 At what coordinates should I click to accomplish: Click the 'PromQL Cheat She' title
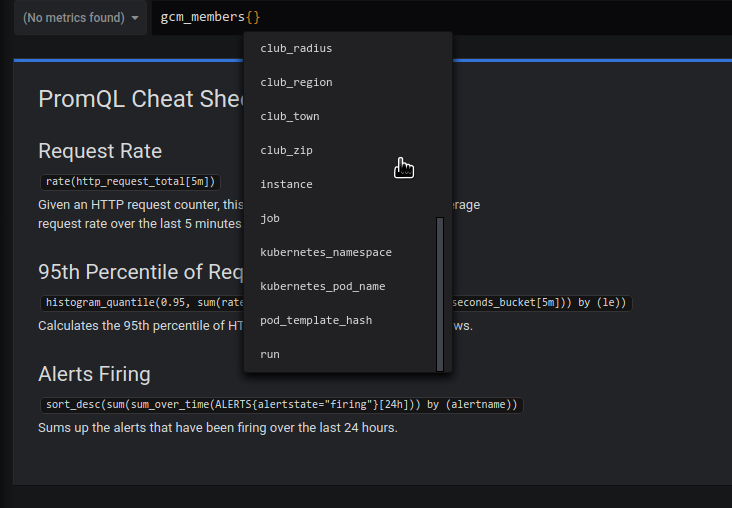point(141,99)
